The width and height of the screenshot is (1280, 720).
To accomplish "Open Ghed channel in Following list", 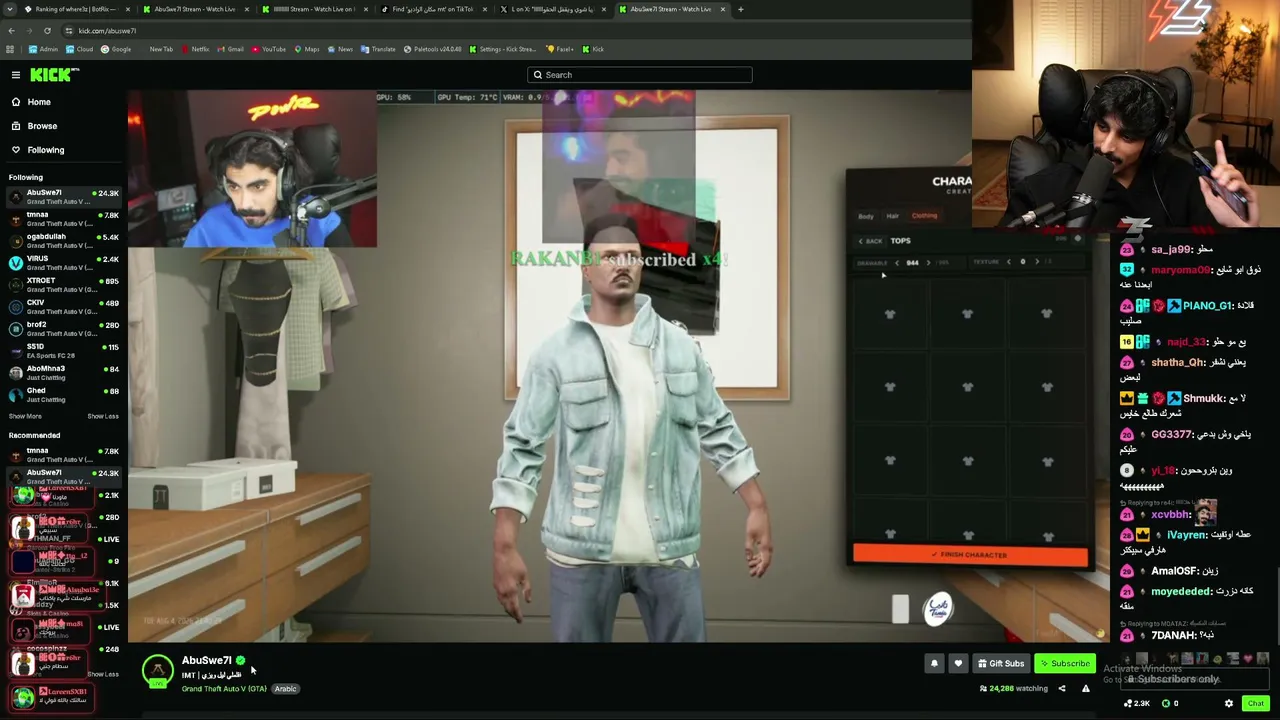I will click(64, 395).
